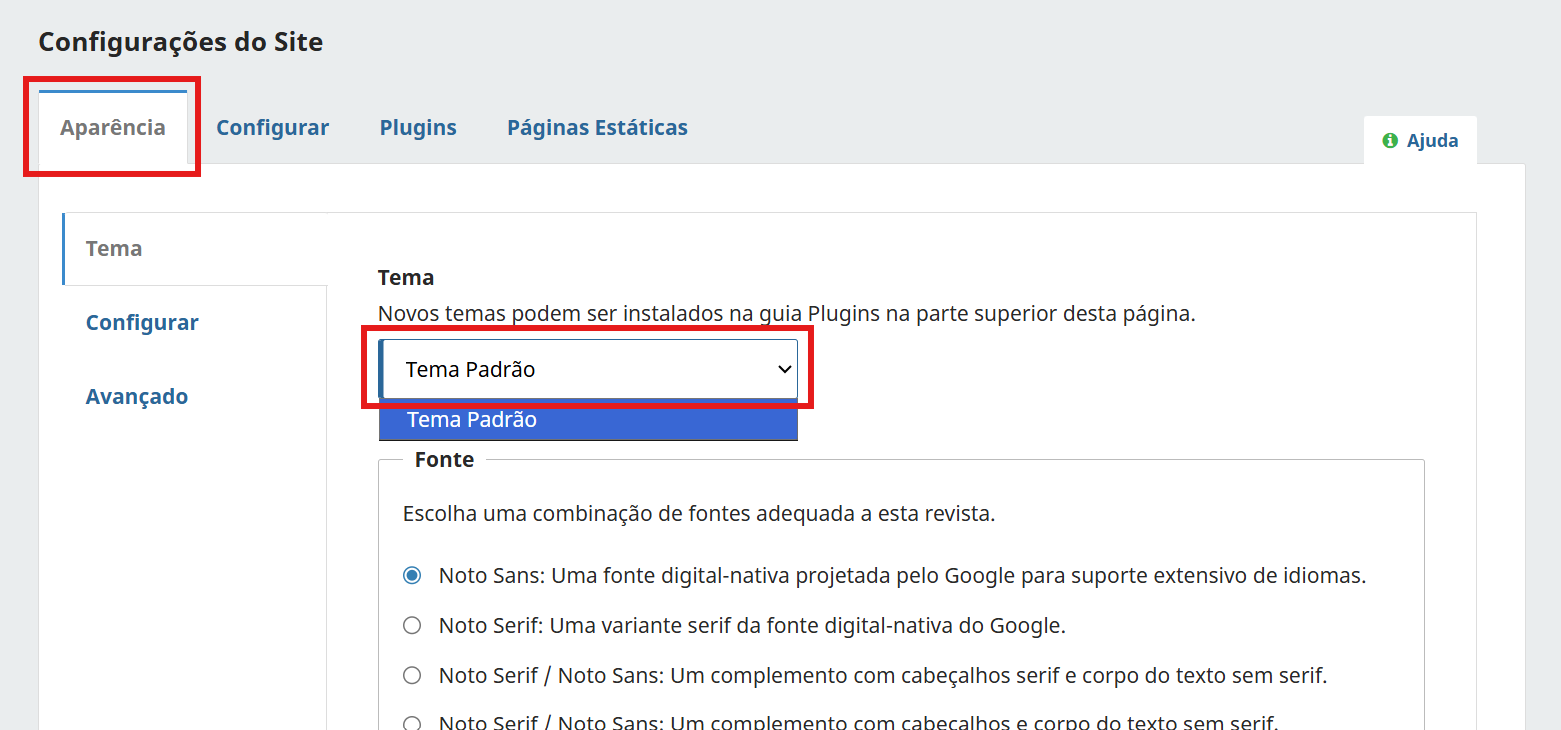This screenshot has width=1561, height=730.
Task: Switch to the Plugins tab
Action: coord(417,127)
